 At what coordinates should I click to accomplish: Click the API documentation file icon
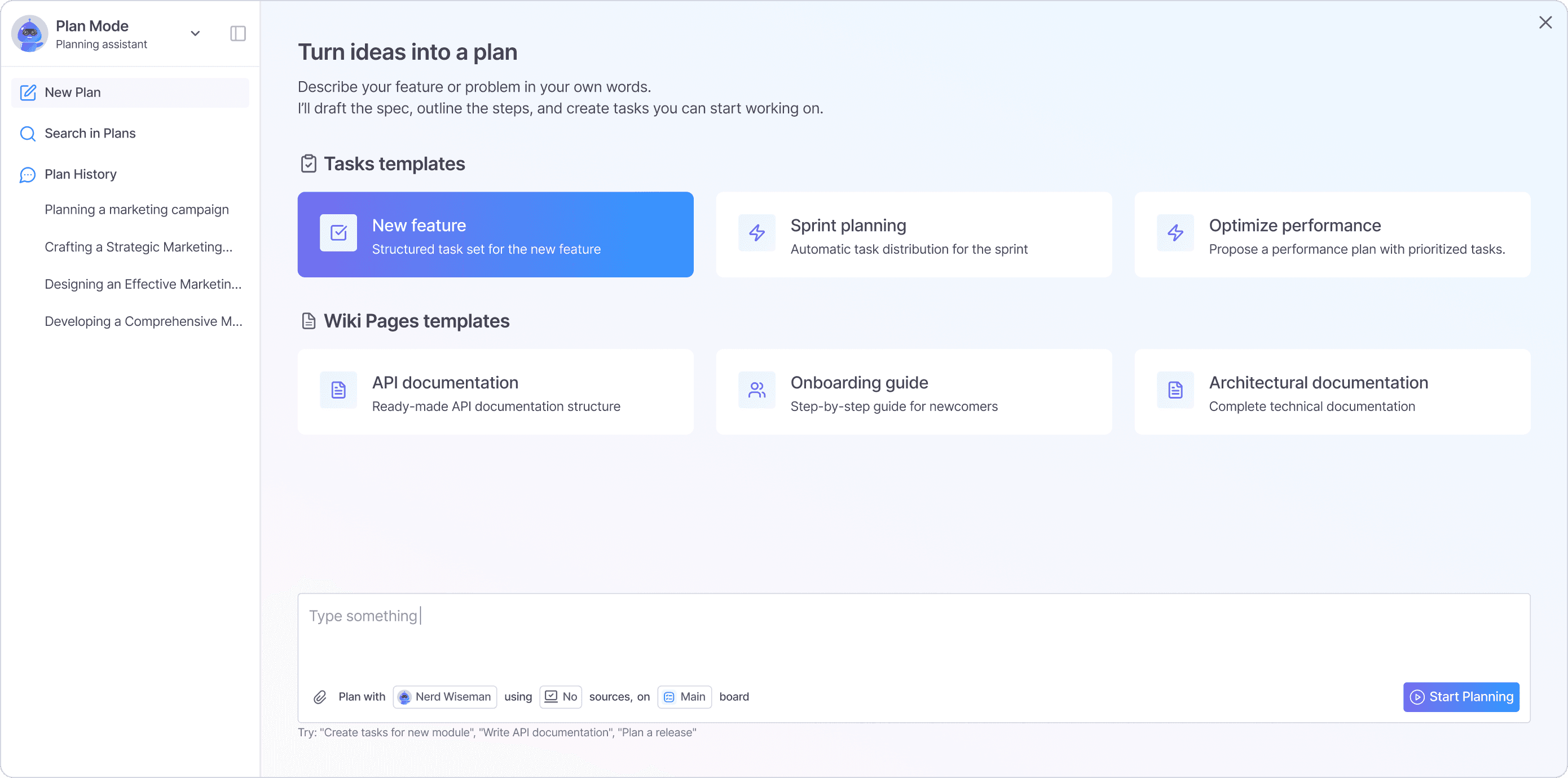[338, 390]
